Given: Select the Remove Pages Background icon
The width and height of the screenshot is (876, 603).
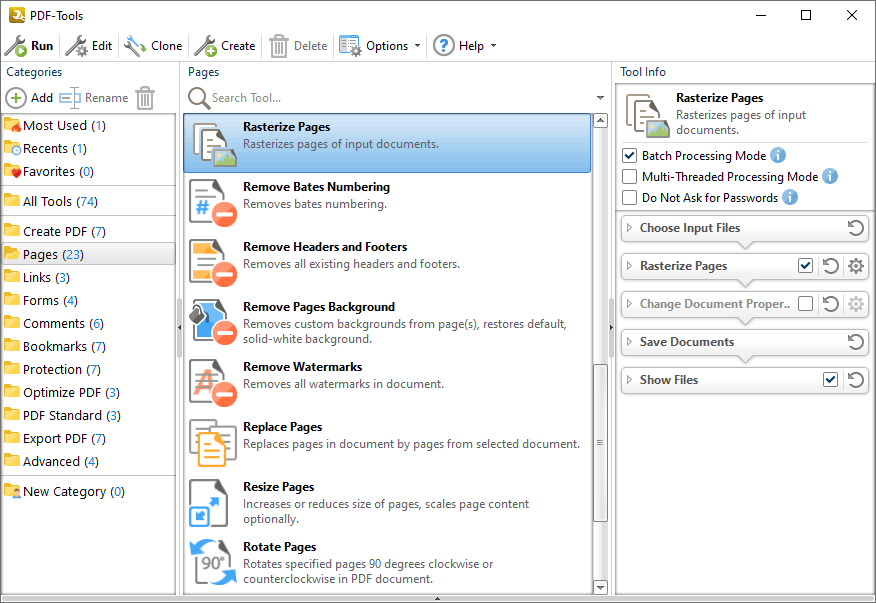Looking at the screenshot, I should coord(213,322).
